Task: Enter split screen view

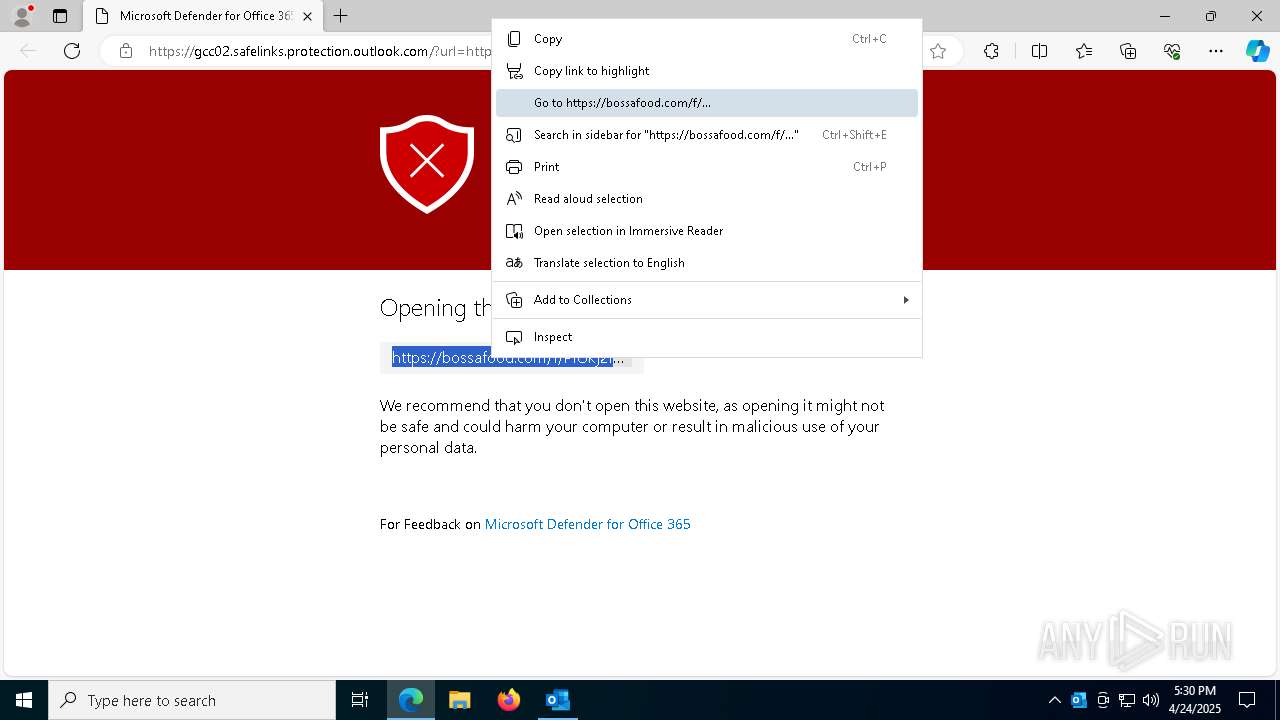Action: tap(1039, 51)
